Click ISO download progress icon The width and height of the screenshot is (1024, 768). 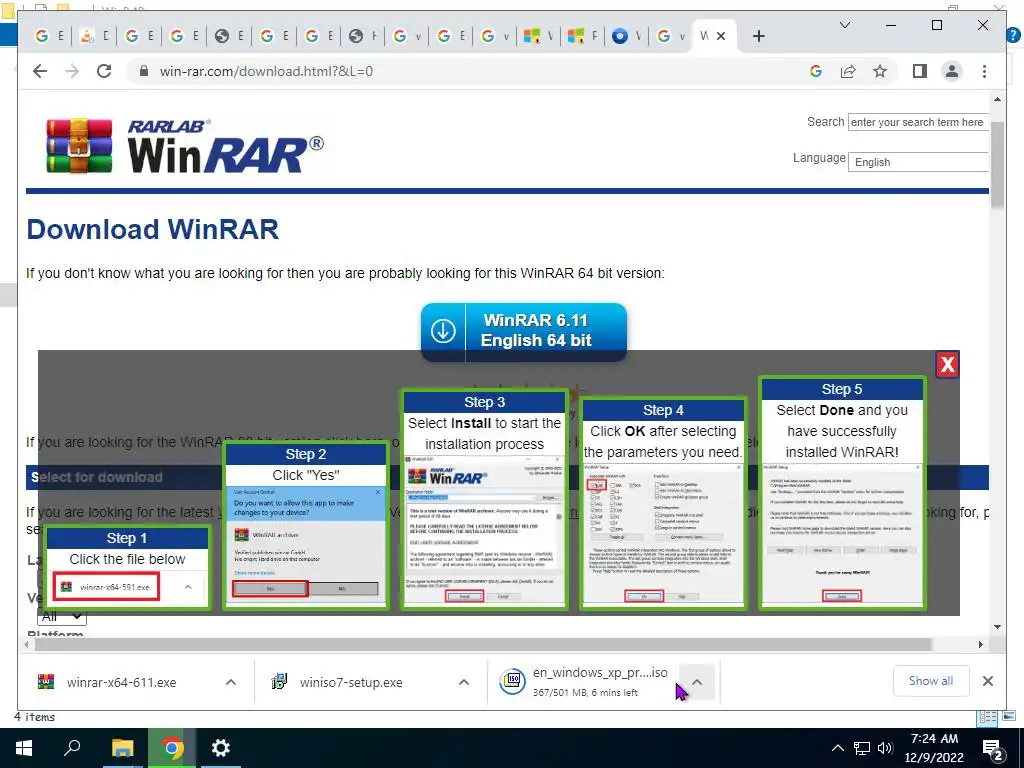(x=513, y=682)
